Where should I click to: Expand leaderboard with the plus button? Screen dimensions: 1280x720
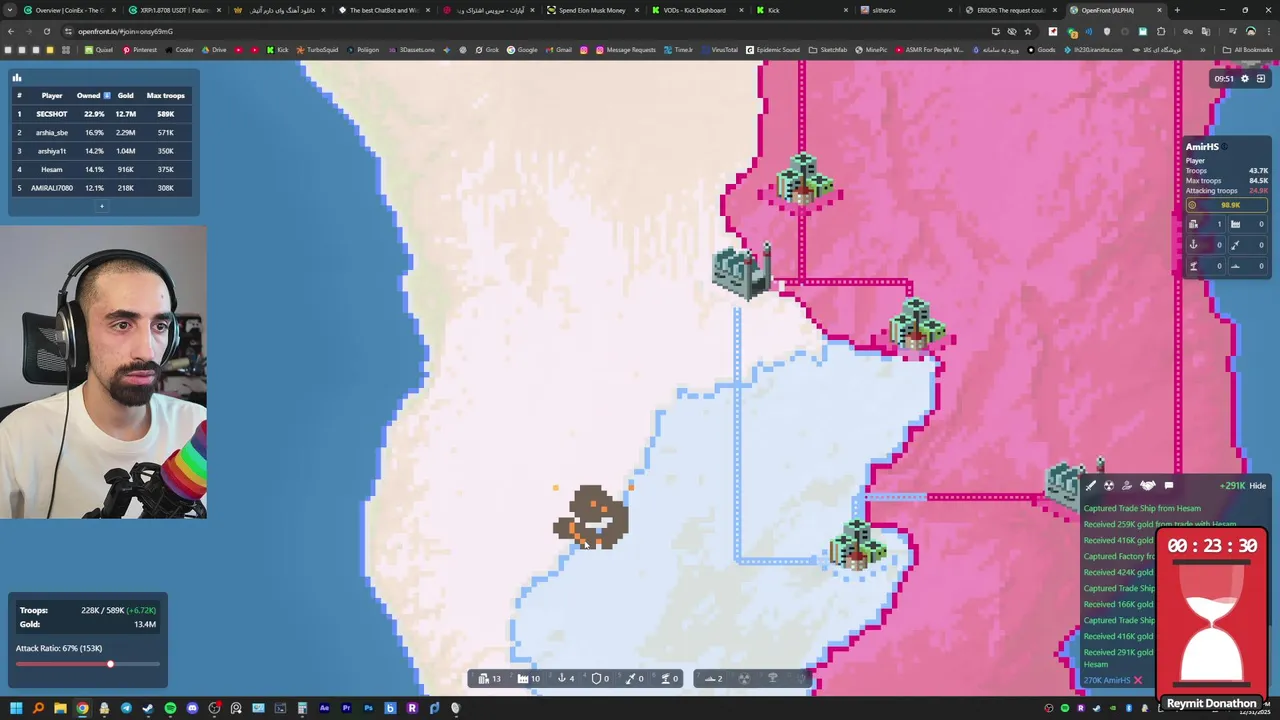click(101, 206)
